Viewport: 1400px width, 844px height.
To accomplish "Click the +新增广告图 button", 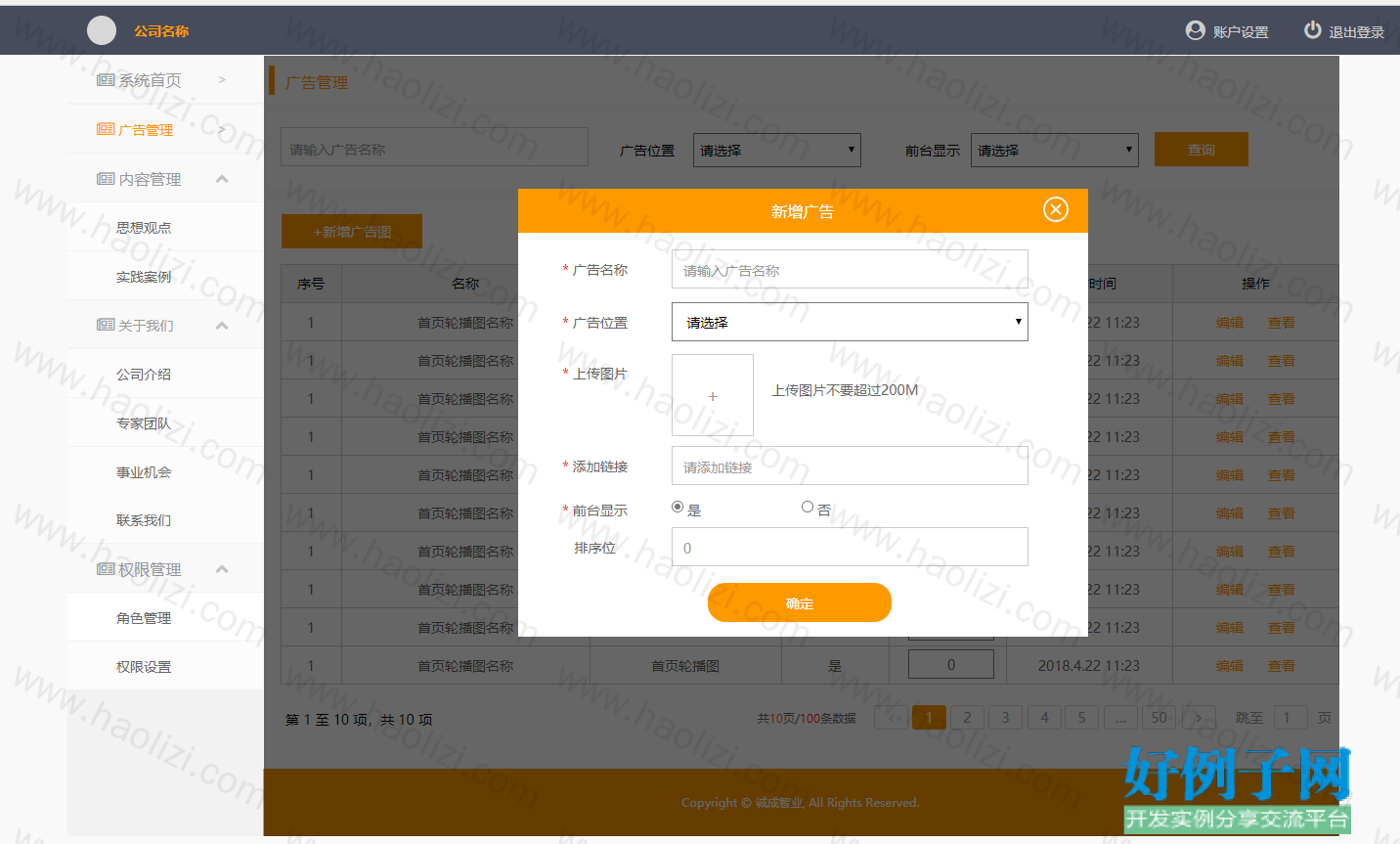I will [352, 232].
